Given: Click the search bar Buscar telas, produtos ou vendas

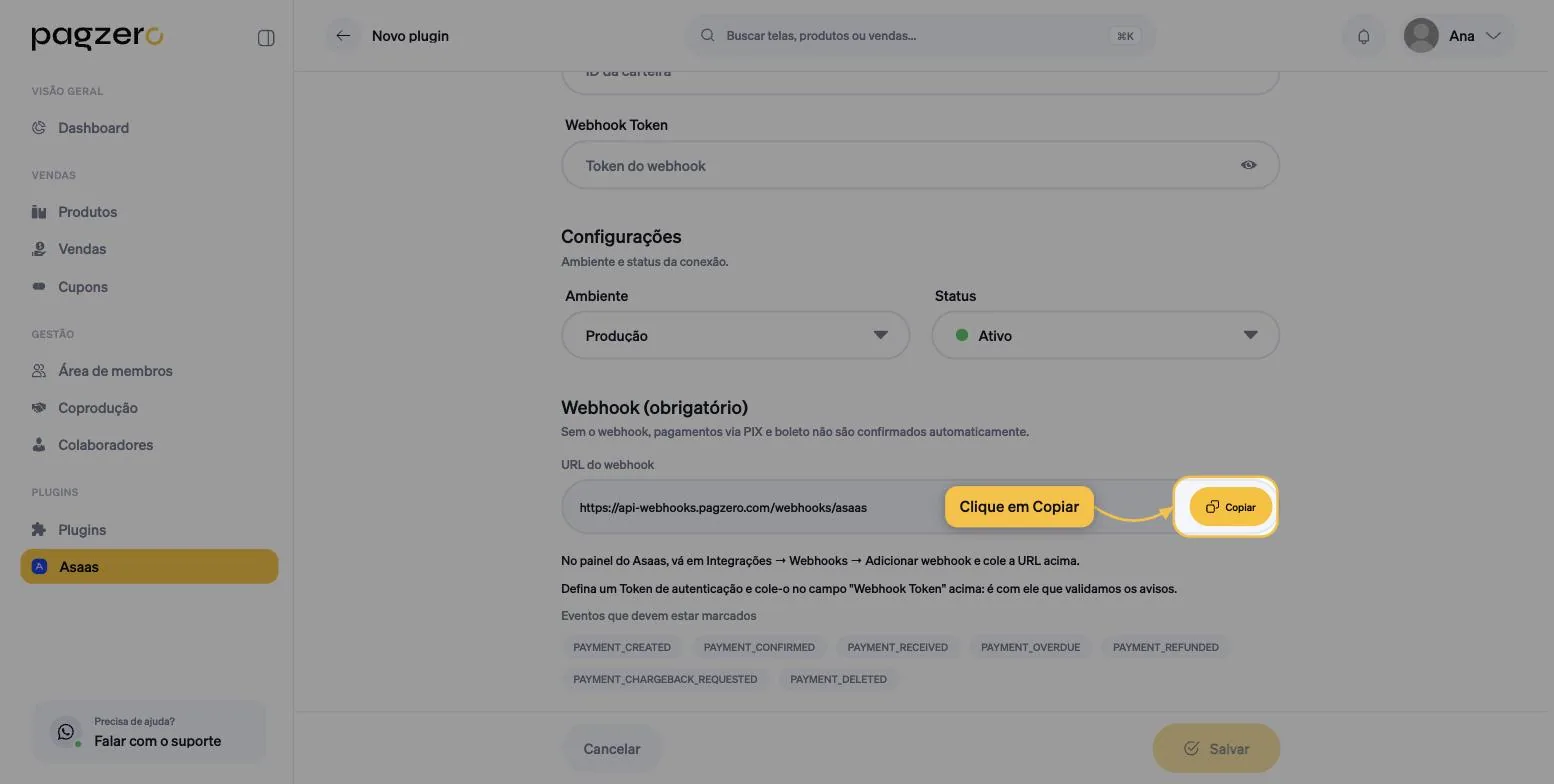Looking at the screenshot, I should click(920, 36).
